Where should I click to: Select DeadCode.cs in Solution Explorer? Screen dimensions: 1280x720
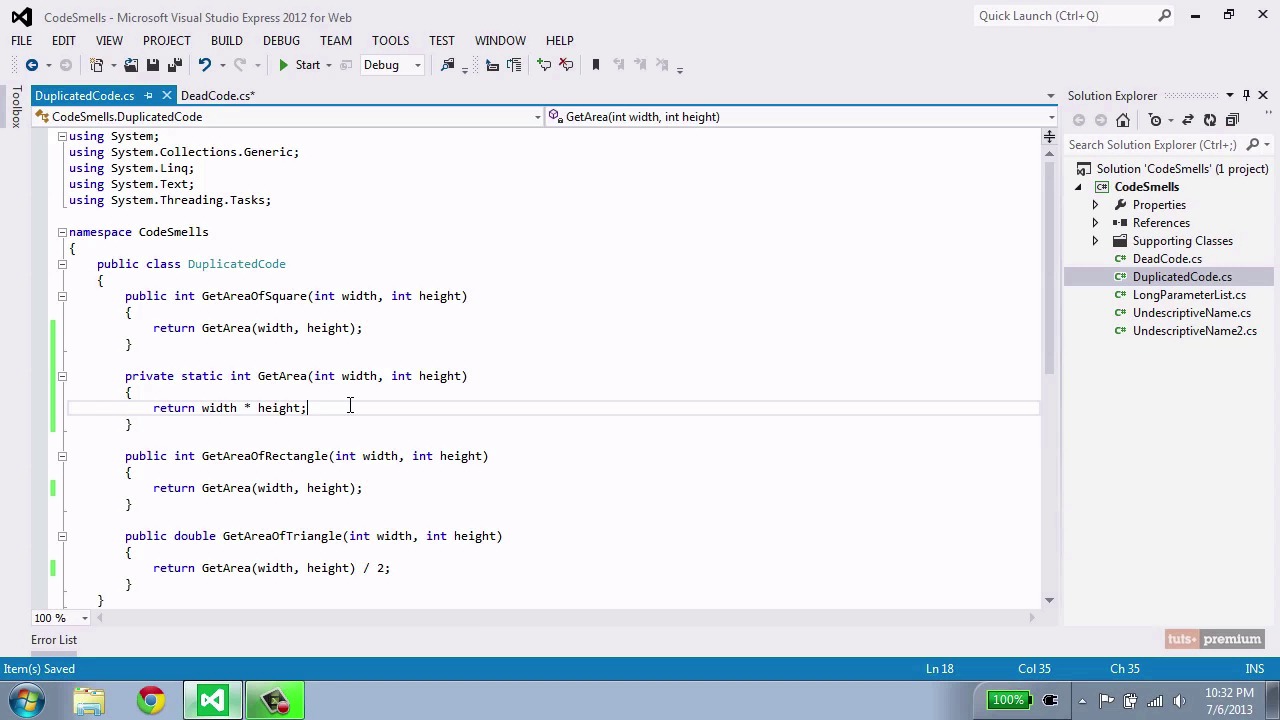(1167, 259)
